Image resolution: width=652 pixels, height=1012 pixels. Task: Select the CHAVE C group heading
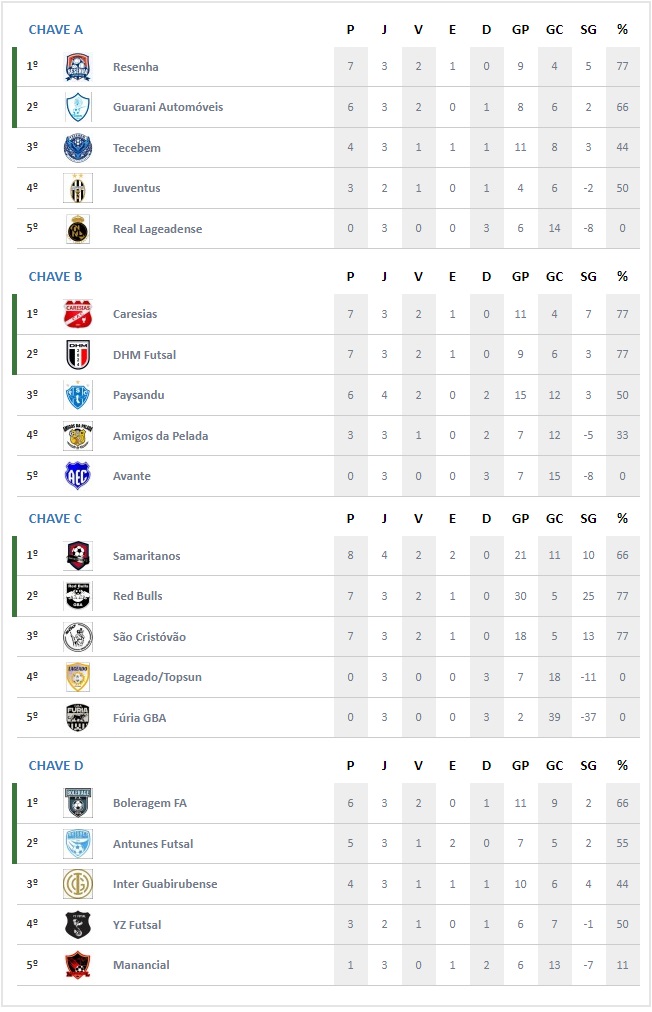point(55,518)
